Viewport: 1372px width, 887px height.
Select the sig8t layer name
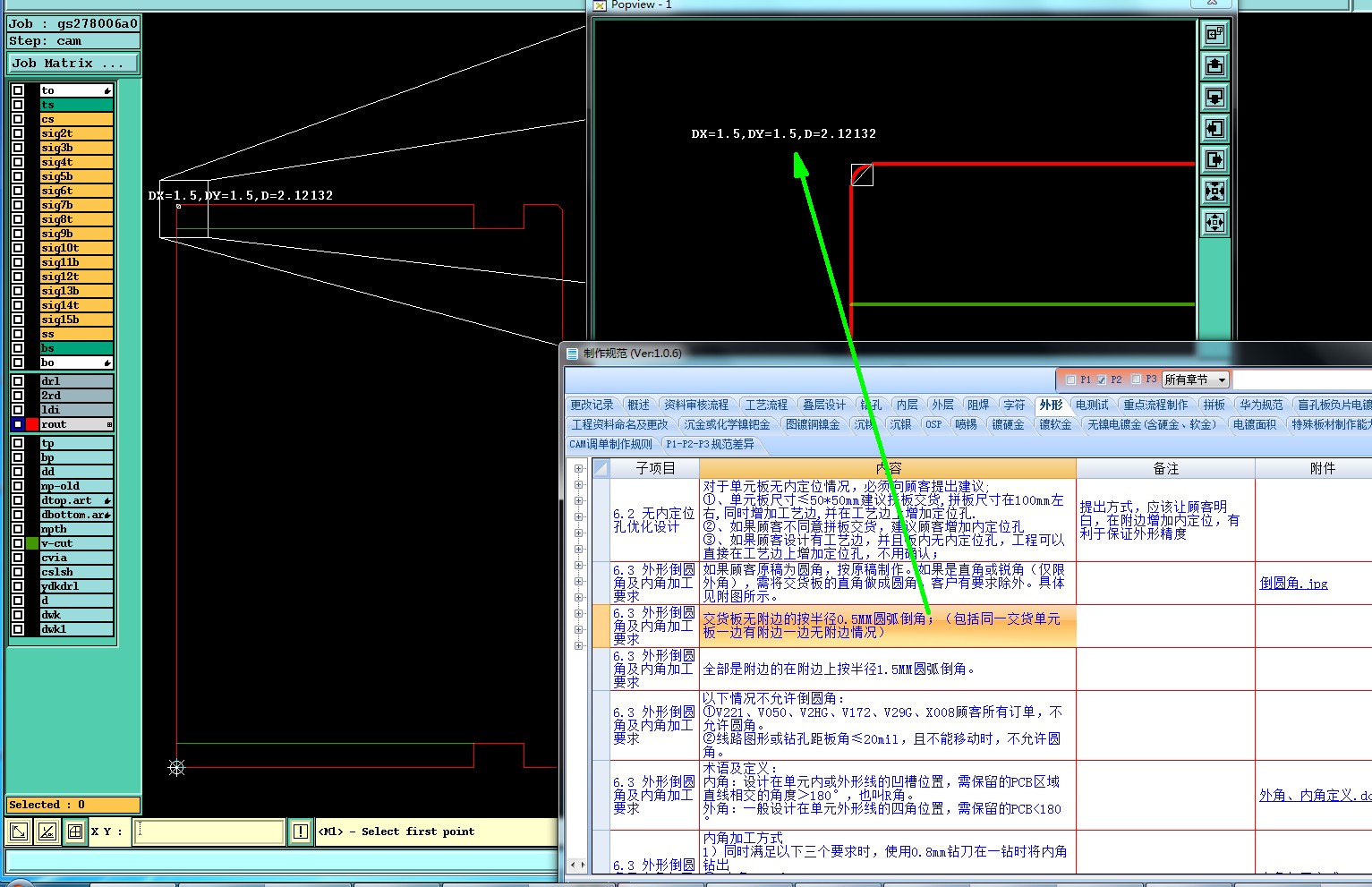click(x=76, y=219)
